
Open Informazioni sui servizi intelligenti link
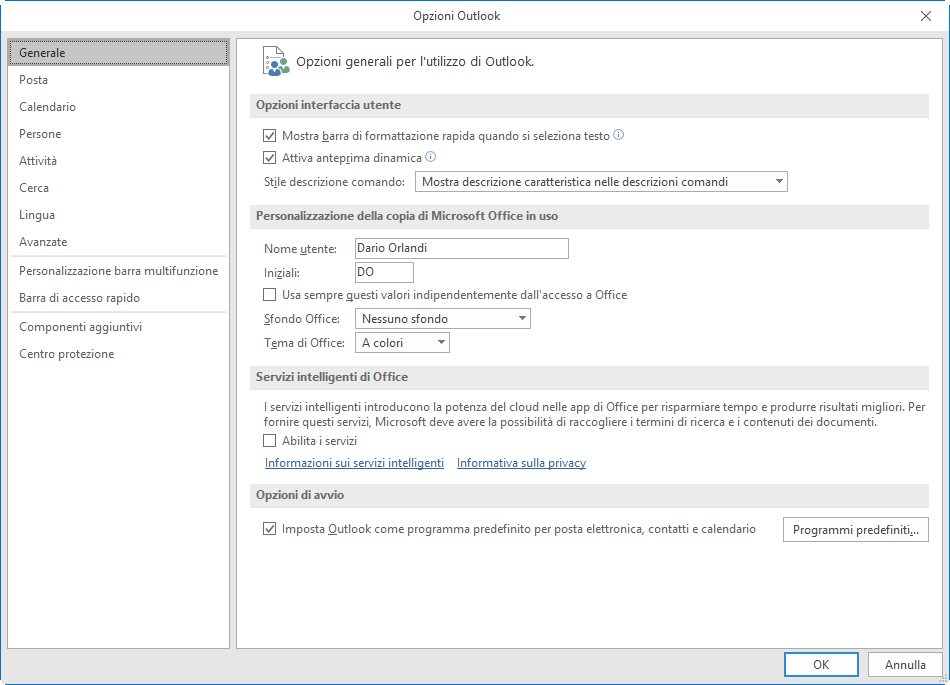point(354,463)
